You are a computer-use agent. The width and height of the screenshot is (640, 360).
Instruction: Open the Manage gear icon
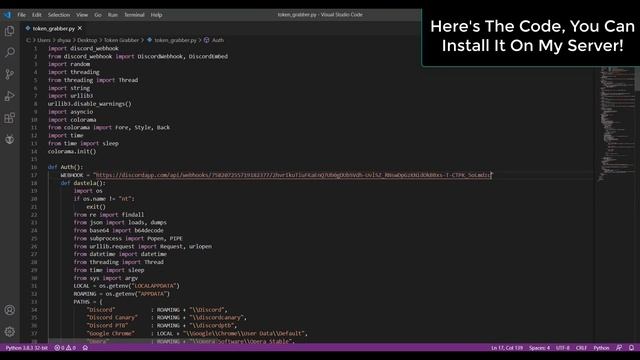[9, 332]
